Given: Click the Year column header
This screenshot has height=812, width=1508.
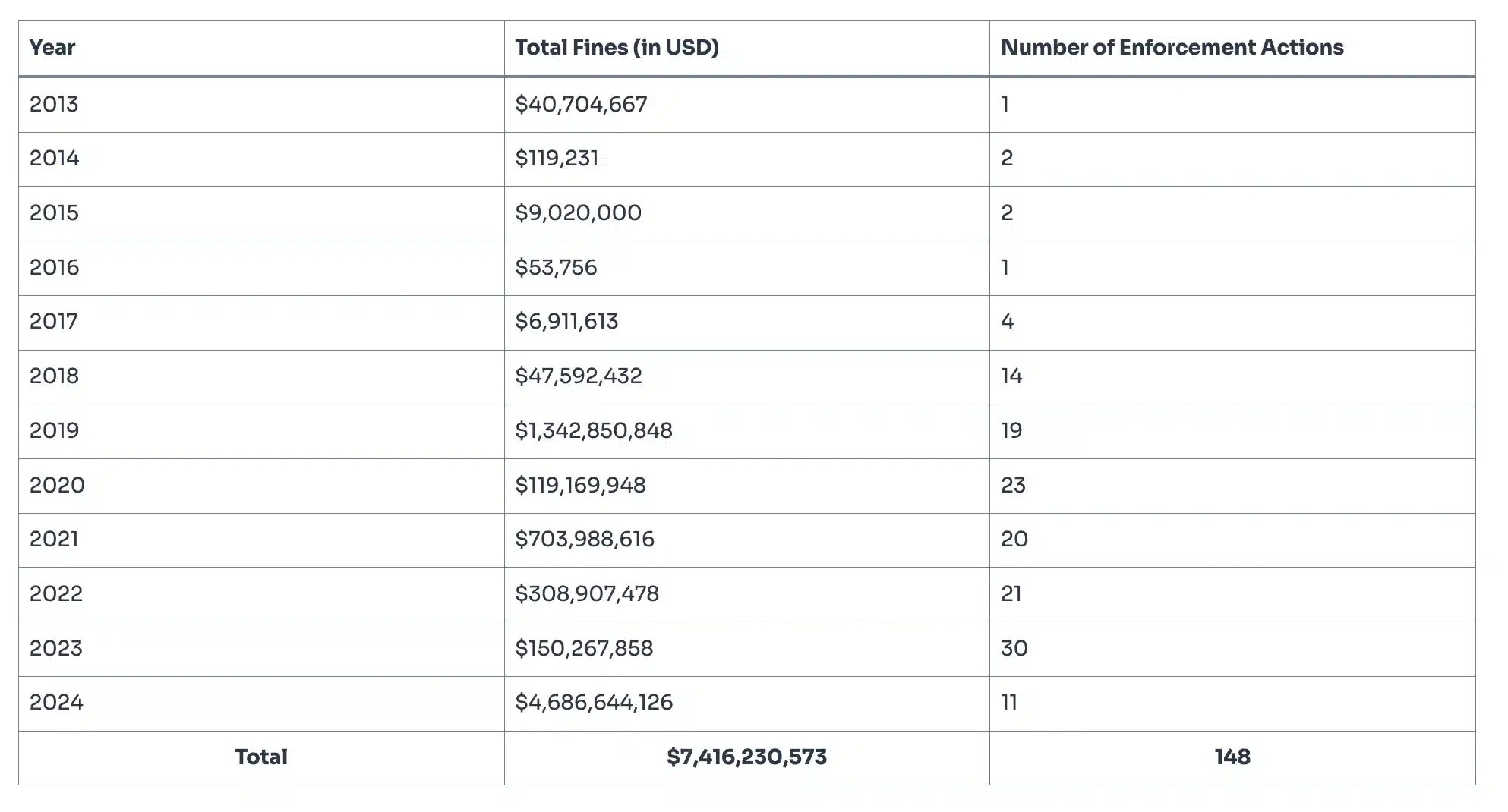Looking at the screenshot, I should (x=52, y=48).
